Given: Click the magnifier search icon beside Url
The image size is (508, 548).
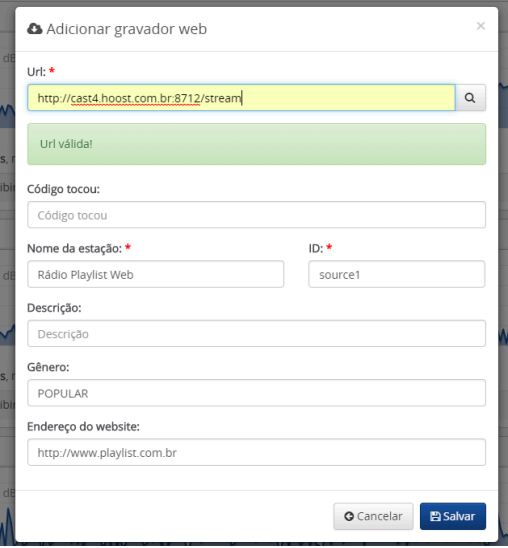Looking at the screenshot, I should tap(470, 98).
